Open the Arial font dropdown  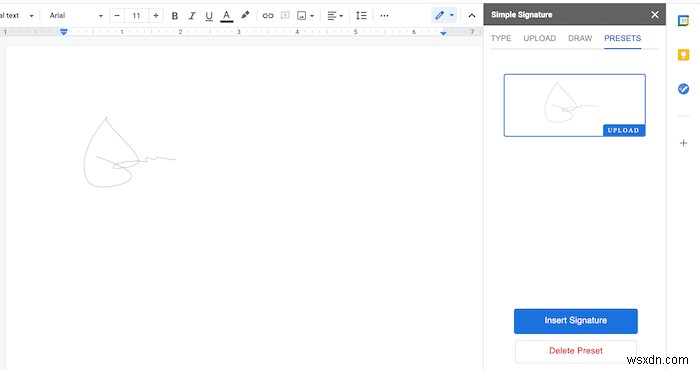pyautogui.click(x=76, y=16)
